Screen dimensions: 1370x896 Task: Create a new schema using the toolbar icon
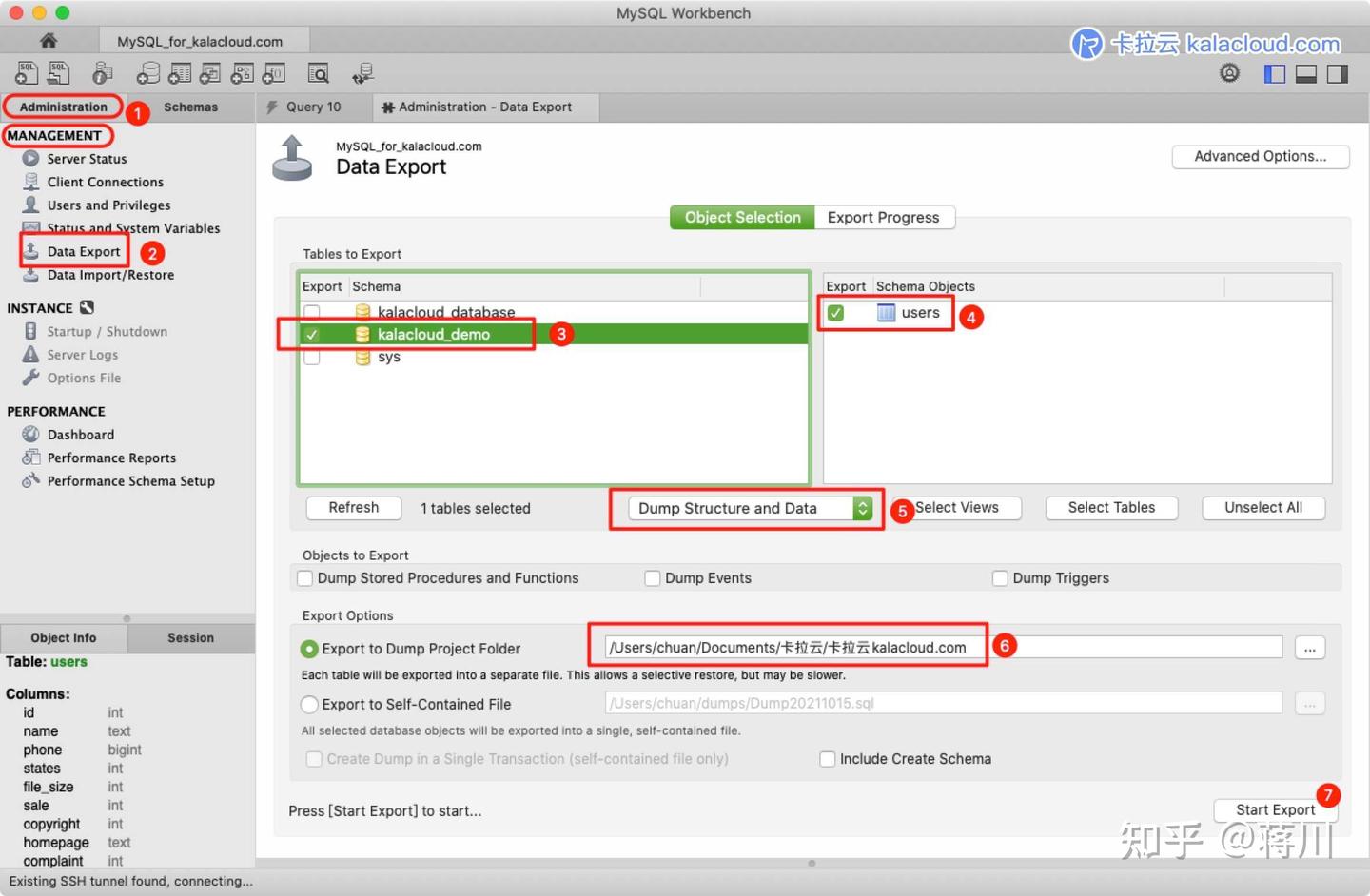[147, 73]
